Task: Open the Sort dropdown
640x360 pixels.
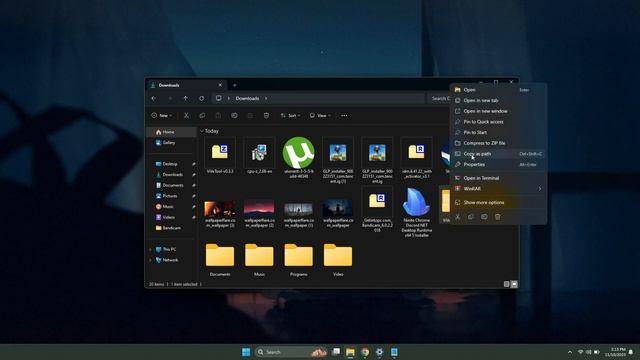Action: pyautogui.click(x=290, y=116)
